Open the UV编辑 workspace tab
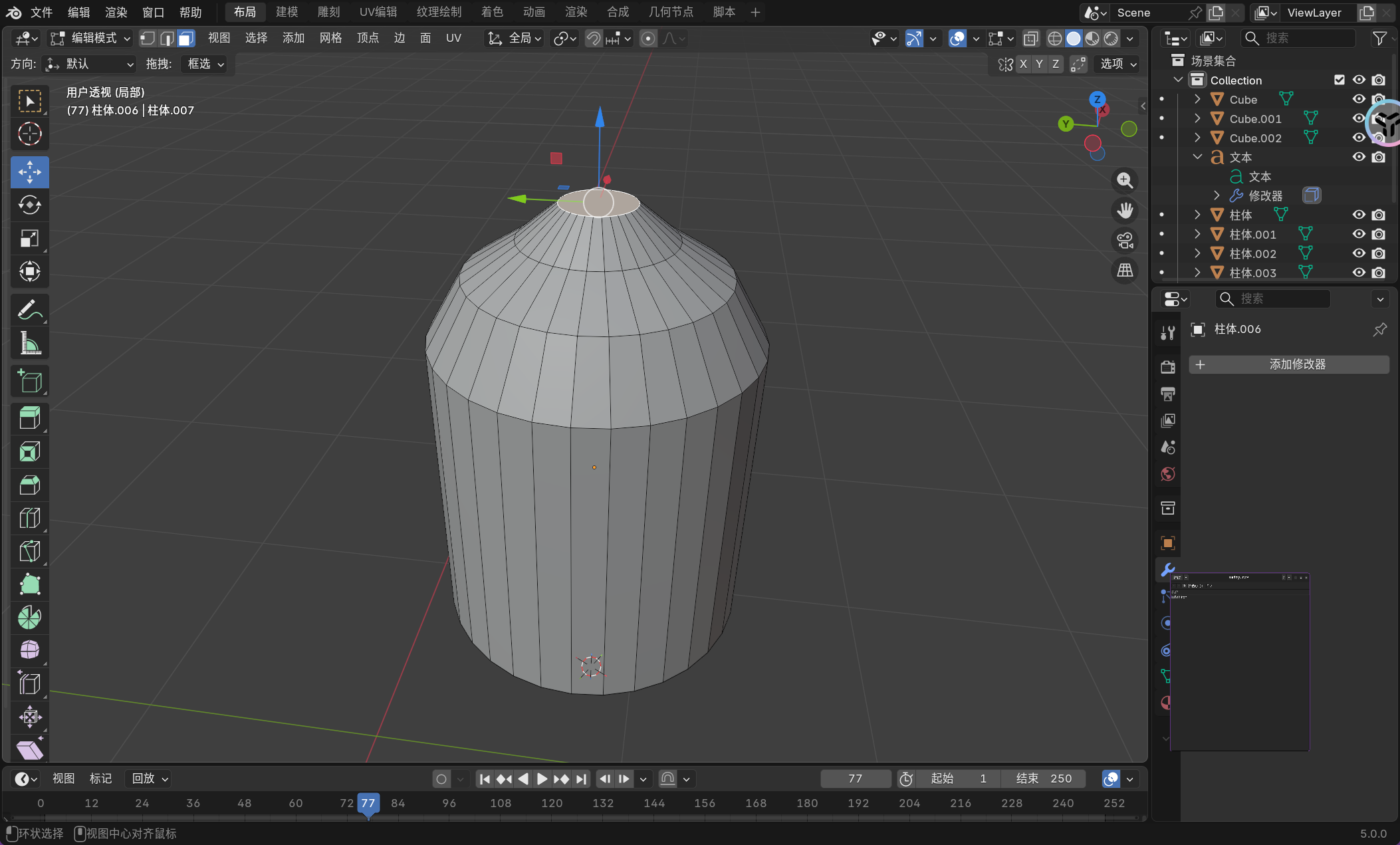1400x845 pixels. click(x=378, y=12)
